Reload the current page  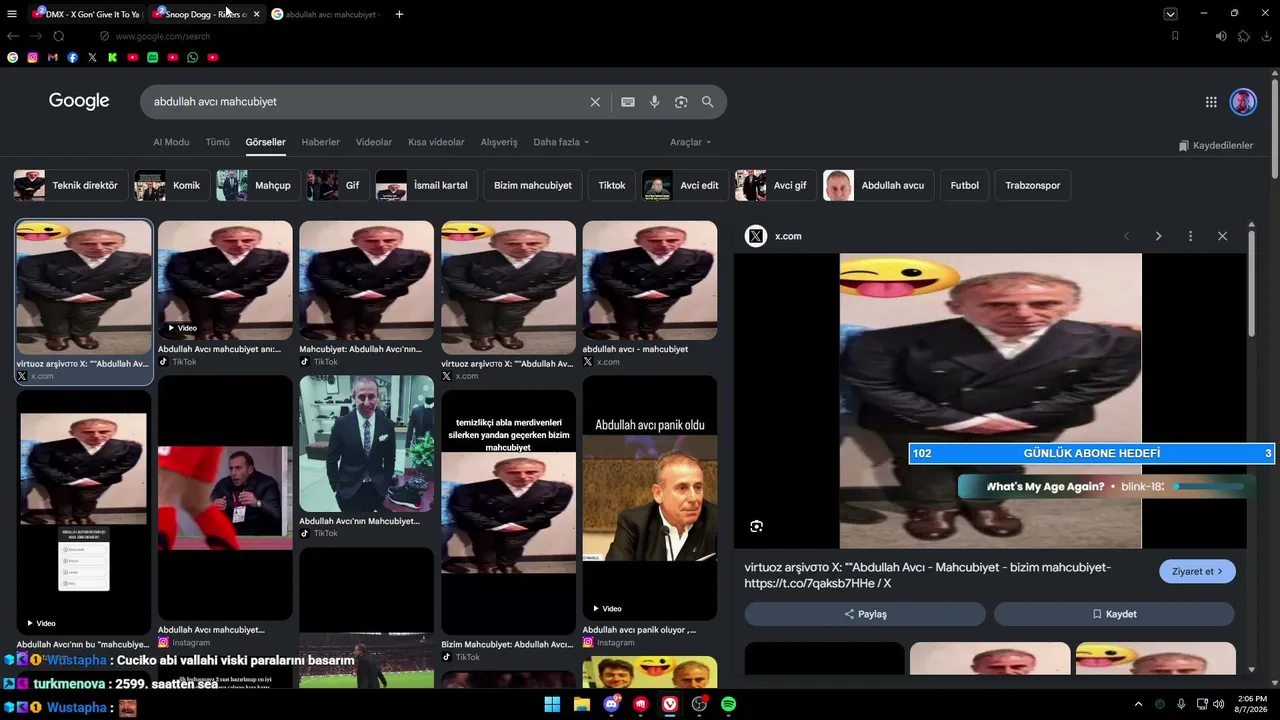pyautogui.click(x=59, y=36)
